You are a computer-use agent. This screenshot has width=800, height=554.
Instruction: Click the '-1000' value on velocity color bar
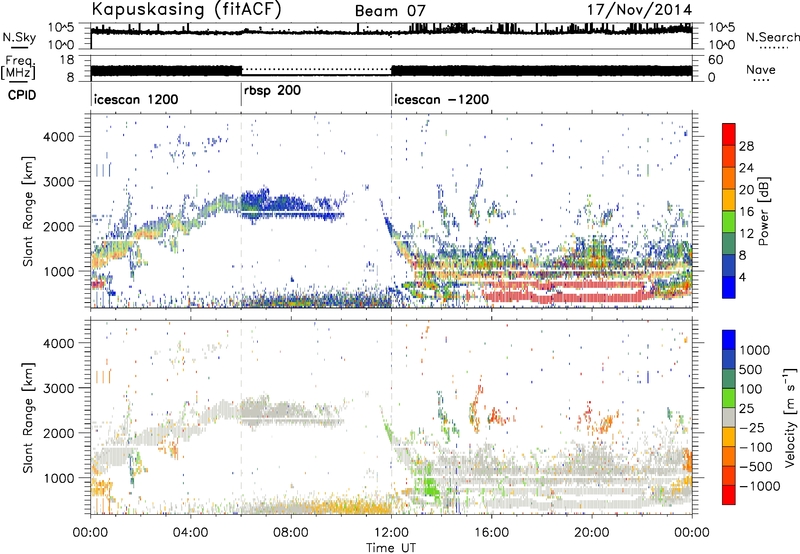coord(760,486)
